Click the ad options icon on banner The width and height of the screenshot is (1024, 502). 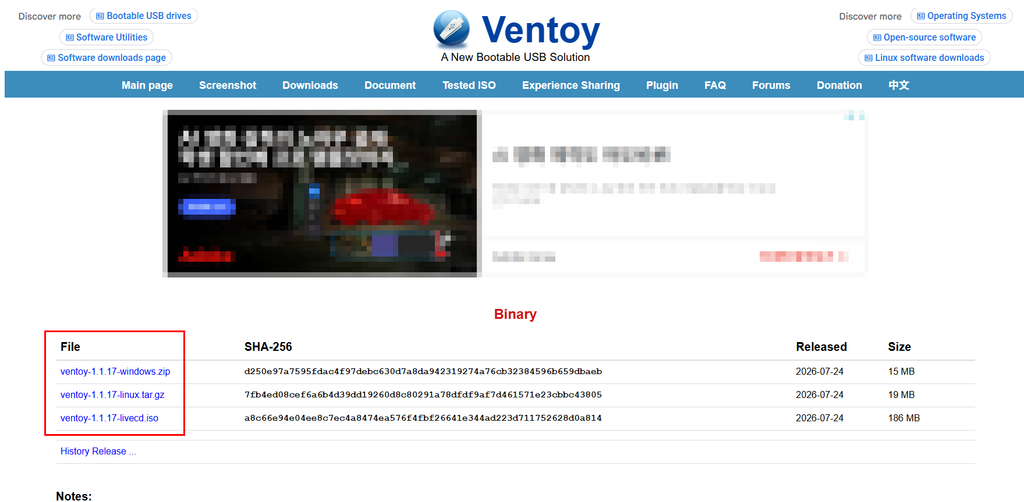point(854,116)
